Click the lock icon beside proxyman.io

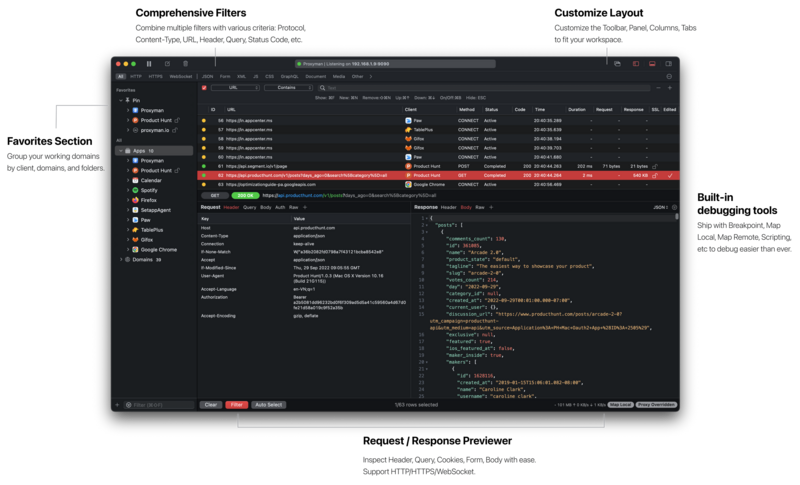(x=174, y=130)
